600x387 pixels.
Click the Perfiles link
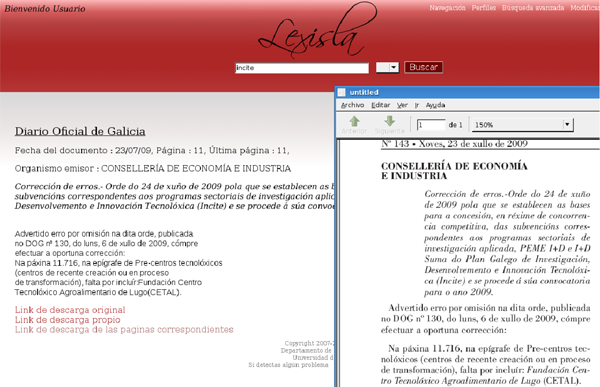click(483, 8)
